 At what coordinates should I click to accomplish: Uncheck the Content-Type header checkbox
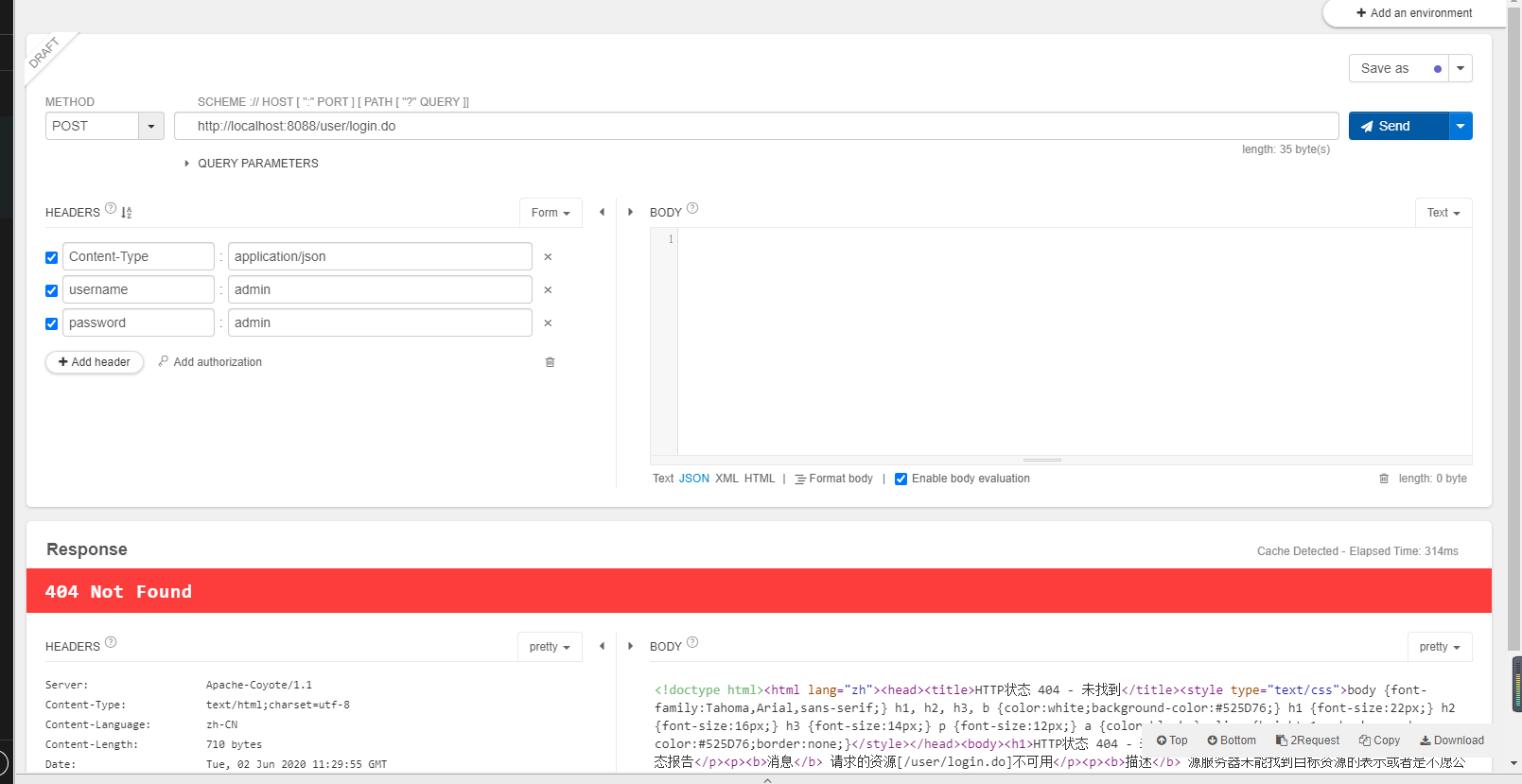click(x=52, y=257)
